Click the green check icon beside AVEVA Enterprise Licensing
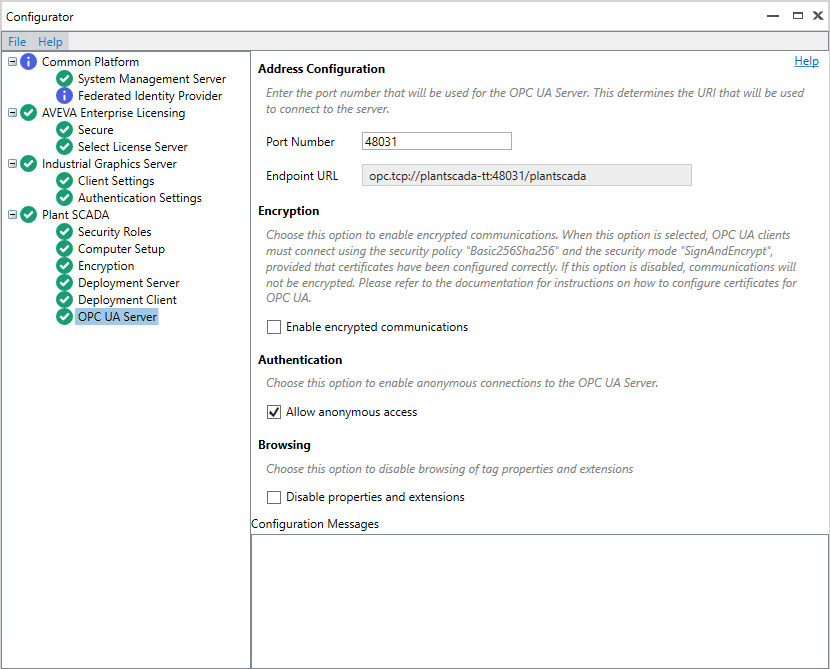This screenshot has height=669, width=830. click(x=29, y=113)
